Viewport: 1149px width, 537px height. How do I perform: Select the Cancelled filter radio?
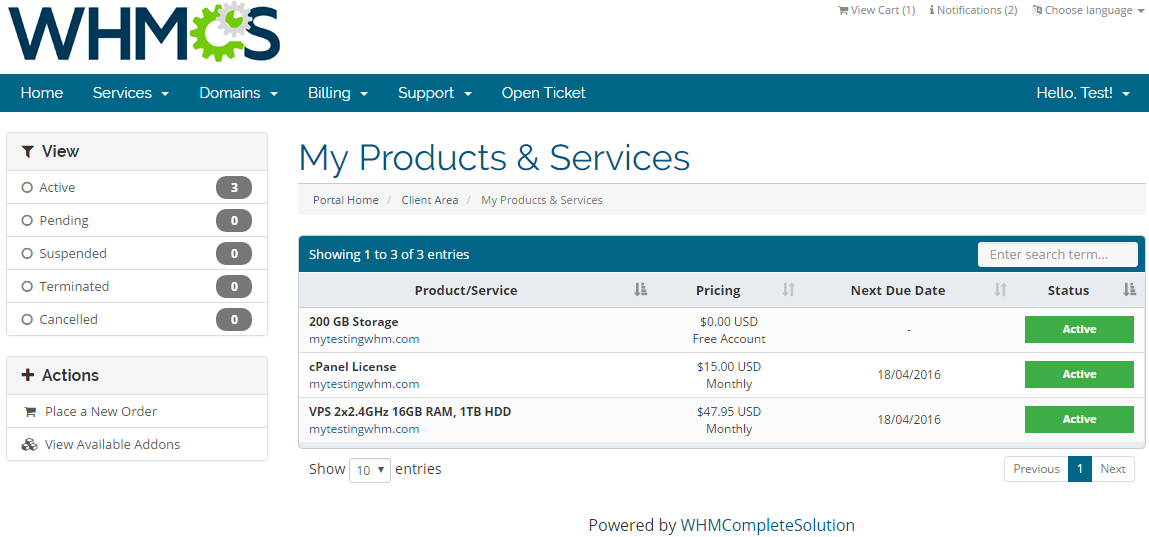27,319
